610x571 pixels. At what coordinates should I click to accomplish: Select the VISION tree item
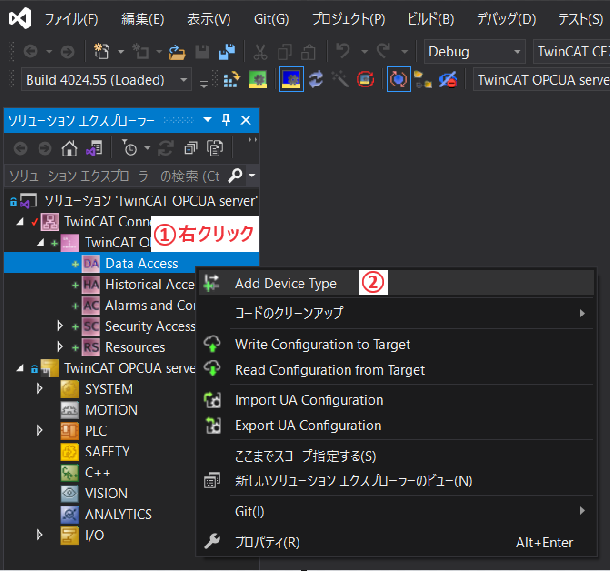106,493
